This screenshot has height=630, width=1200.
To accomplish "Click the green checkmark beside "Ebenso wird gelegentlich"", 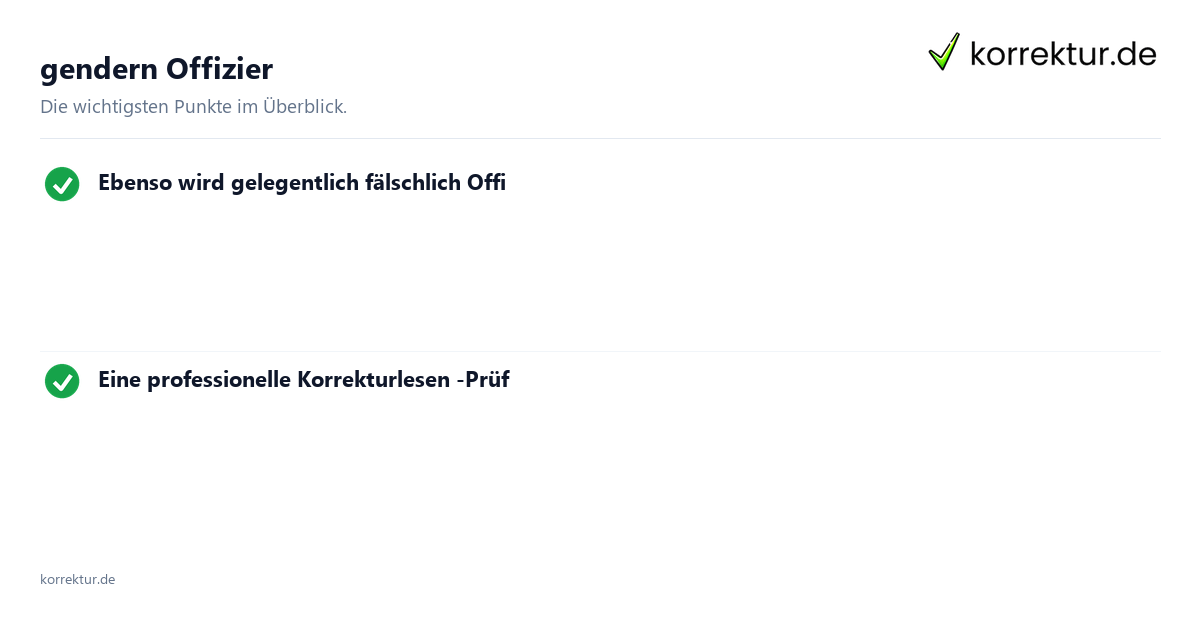I will click(x=62, y=184).
